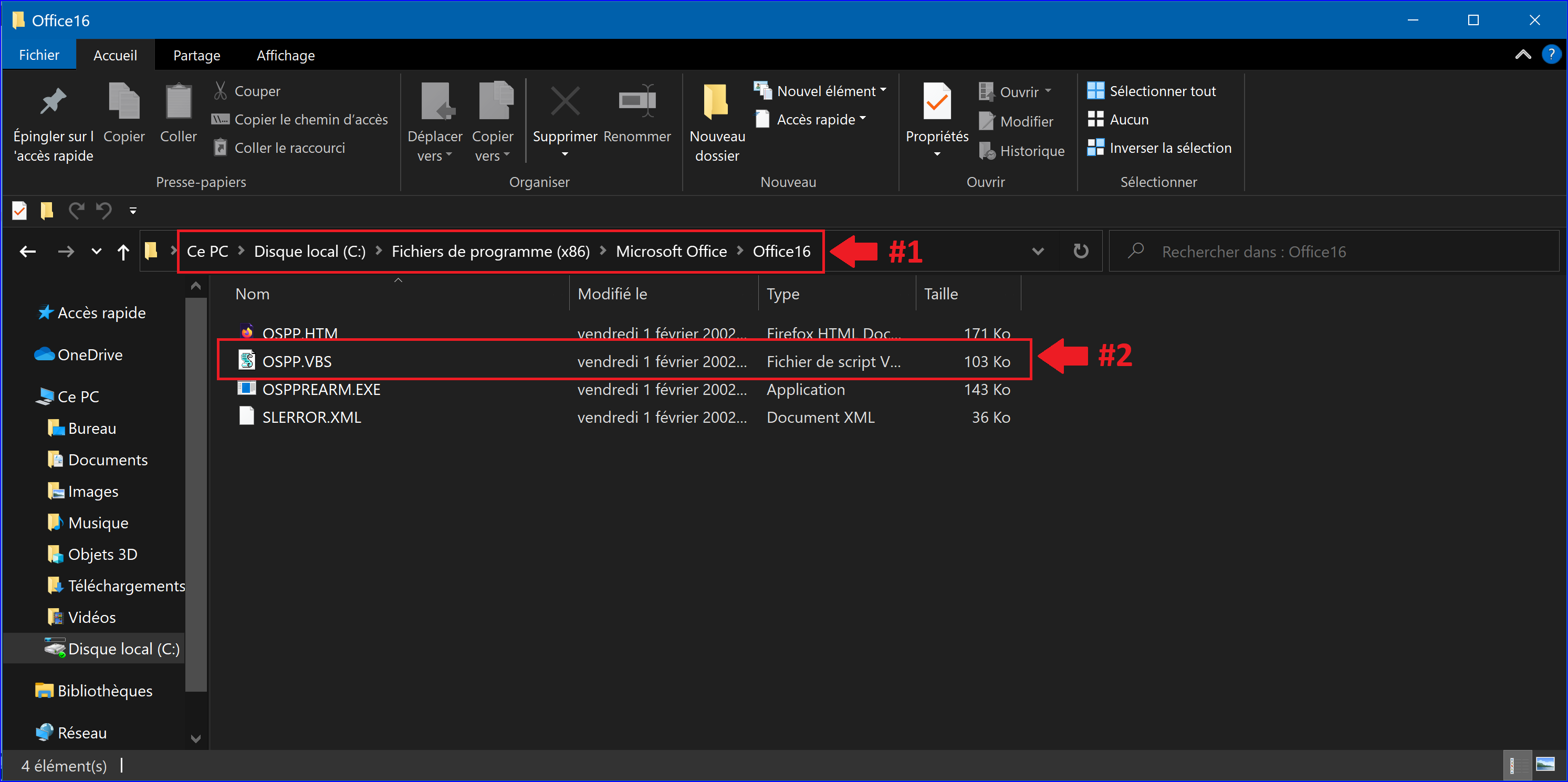Open Réseau in navigation pane
1568x782 pixels.
(70, 732)
